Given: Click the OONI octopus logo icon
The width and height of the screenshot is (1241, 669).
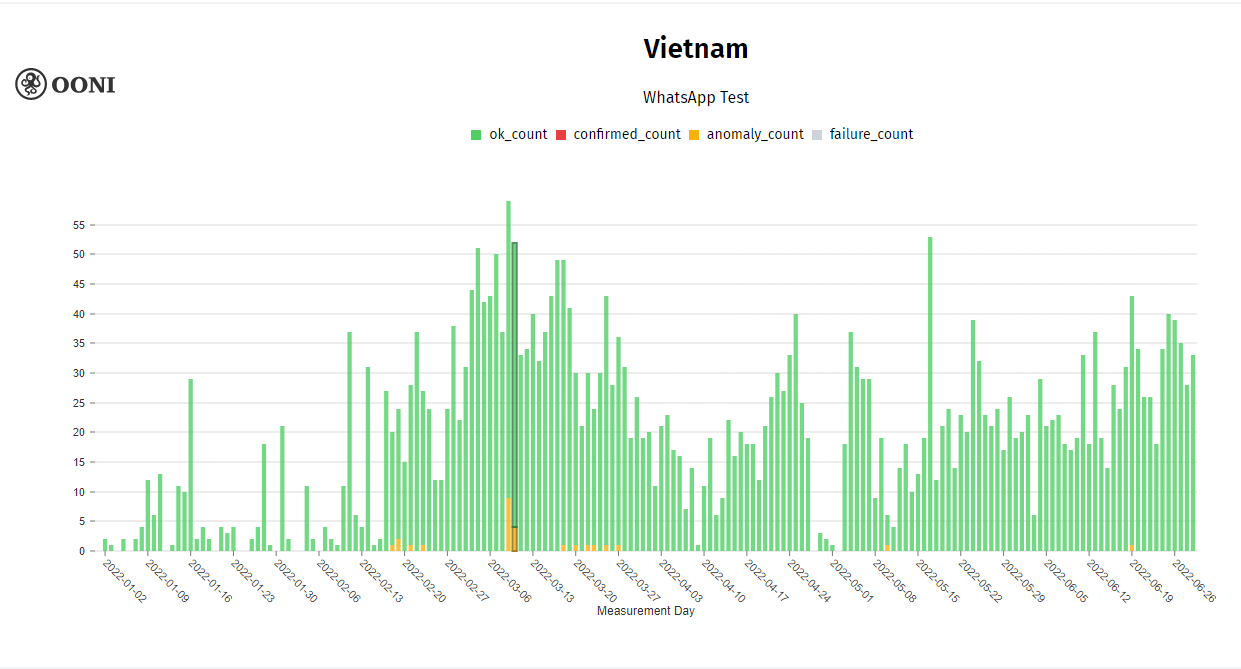Looking at the screenshot, I should tap(31, 84).
